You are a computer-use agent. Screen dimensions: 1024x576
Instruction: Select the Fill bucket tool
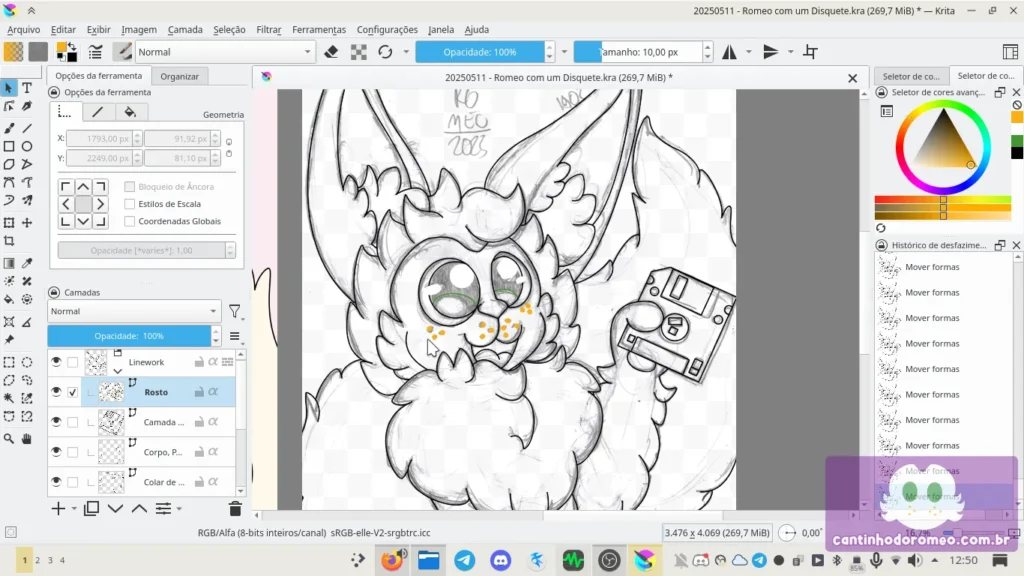click(x=9, y=300)
